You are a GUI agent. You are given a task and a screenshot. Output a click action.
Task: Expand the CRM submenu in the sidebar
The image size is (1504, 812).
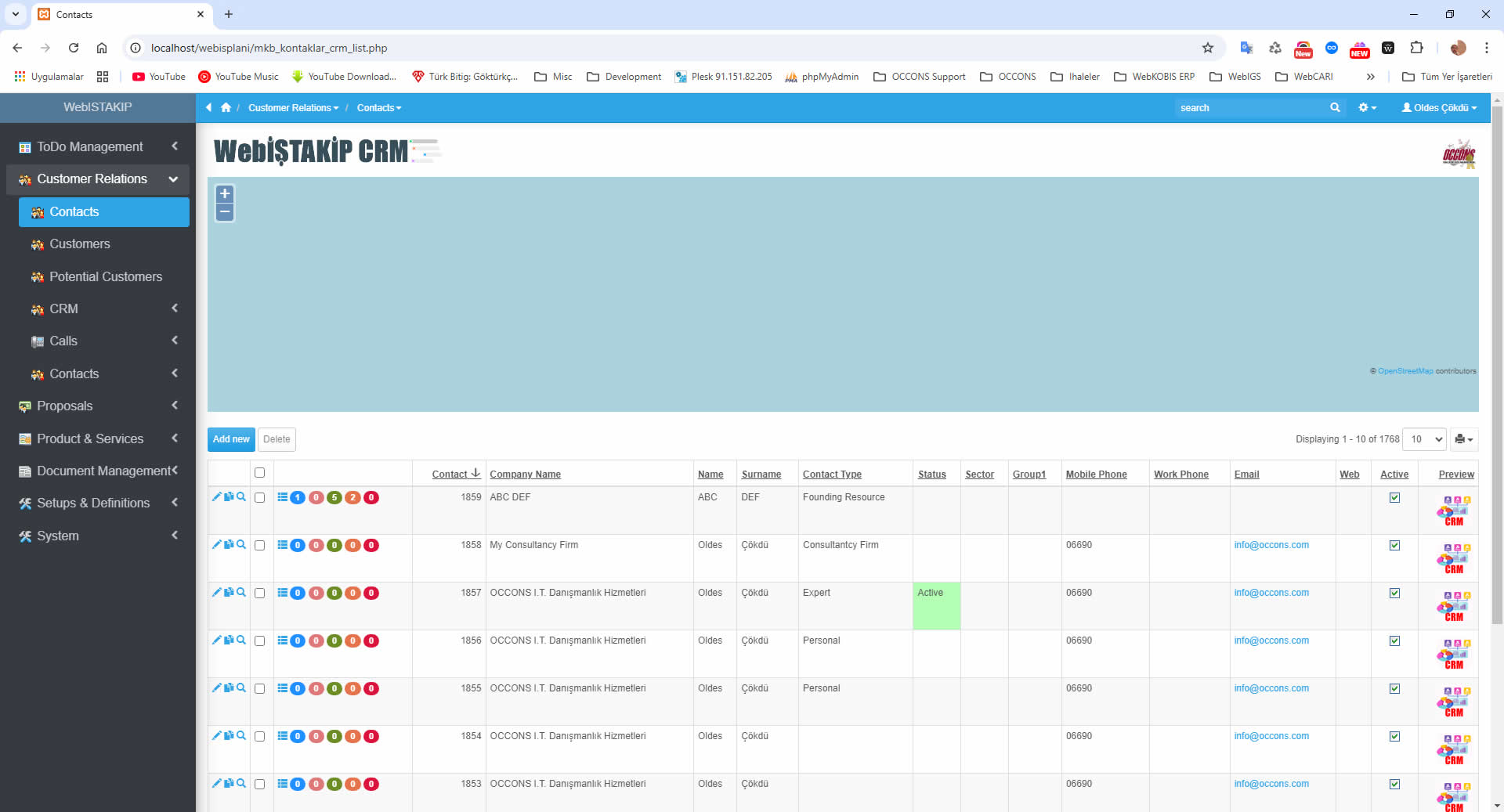[104, 309]
